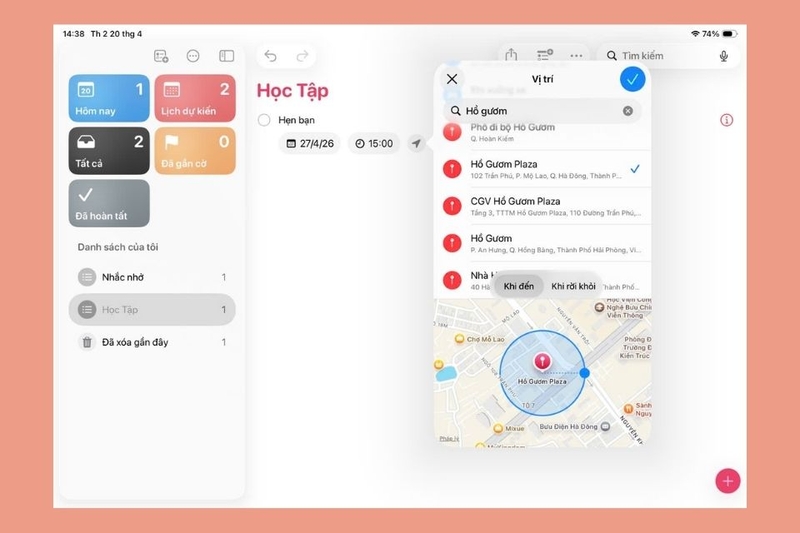Select Phố đi bộ Hồ Gươm result
This screenshot has width=800, height=533.
pos(543,133)
